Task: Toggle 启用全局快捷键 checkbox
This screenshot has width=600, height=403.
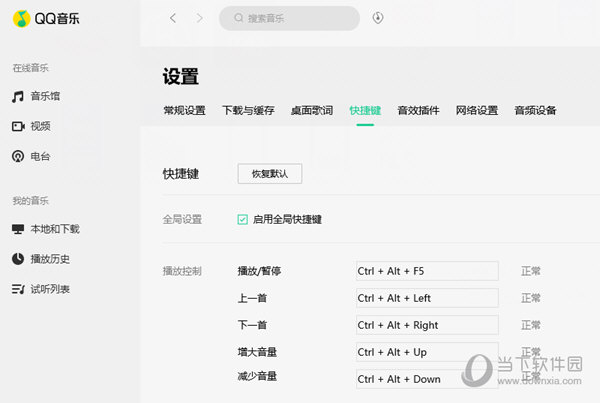Action: click(x=242, y=219)
